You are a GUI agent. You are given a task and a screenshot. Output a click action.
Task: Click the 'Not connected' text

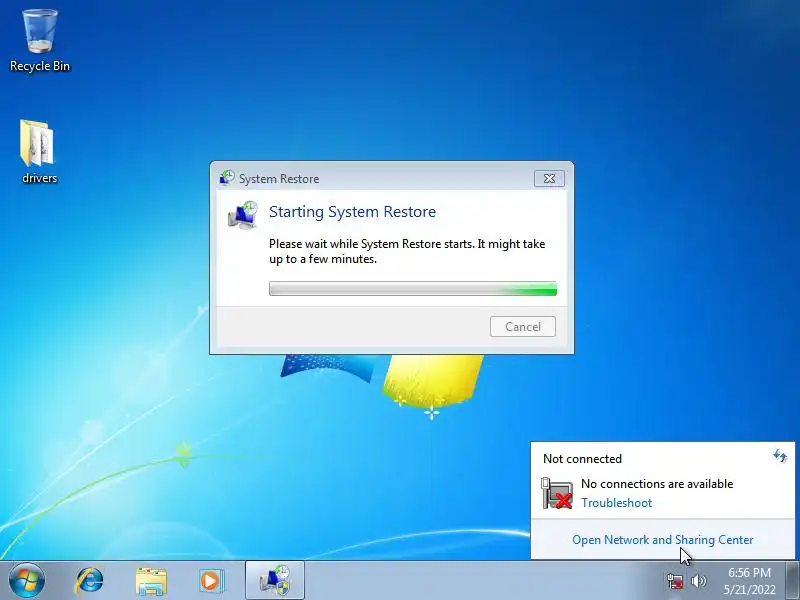tap(582, 459)
